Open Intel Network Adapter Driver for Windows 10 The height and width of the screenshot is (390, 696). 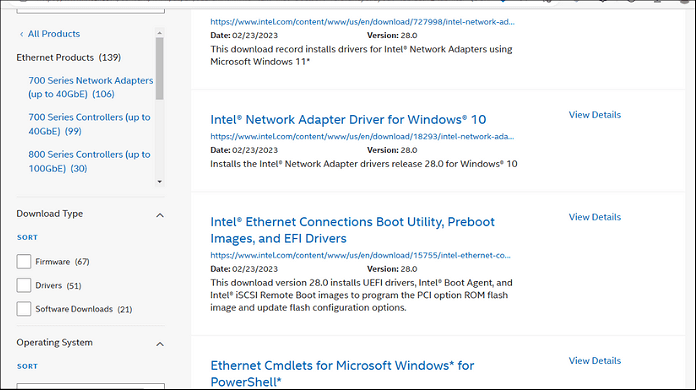coord(348,119)
